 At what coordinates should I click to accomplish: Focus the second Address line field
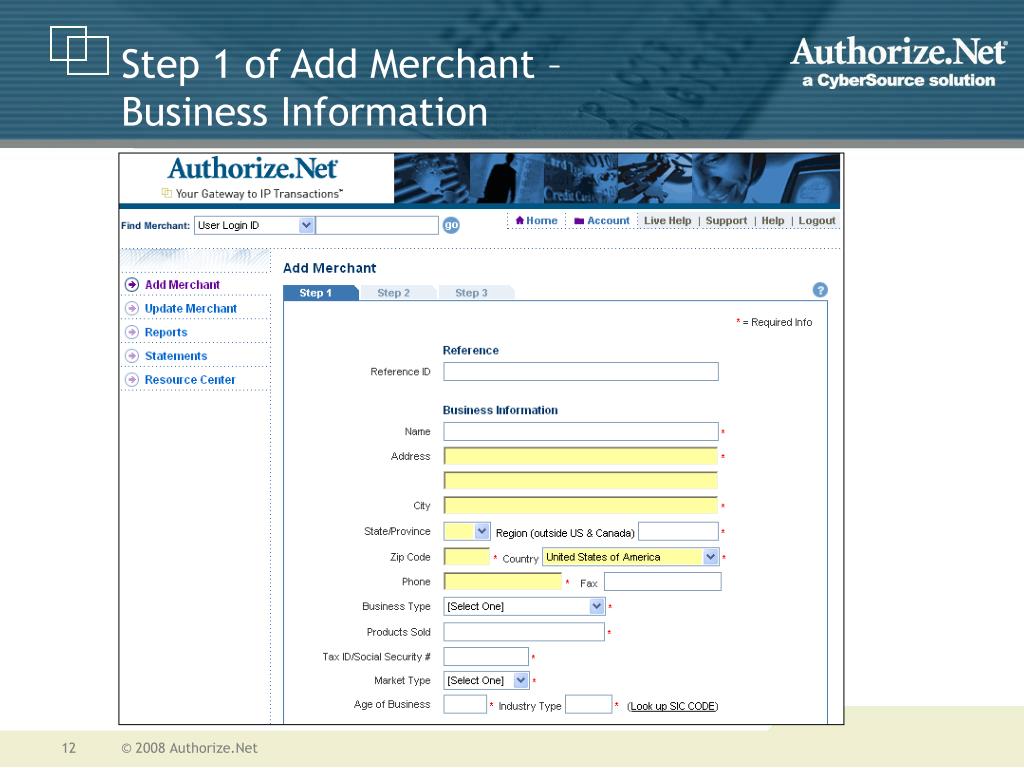pyautogui.click(x=581, y=481)
